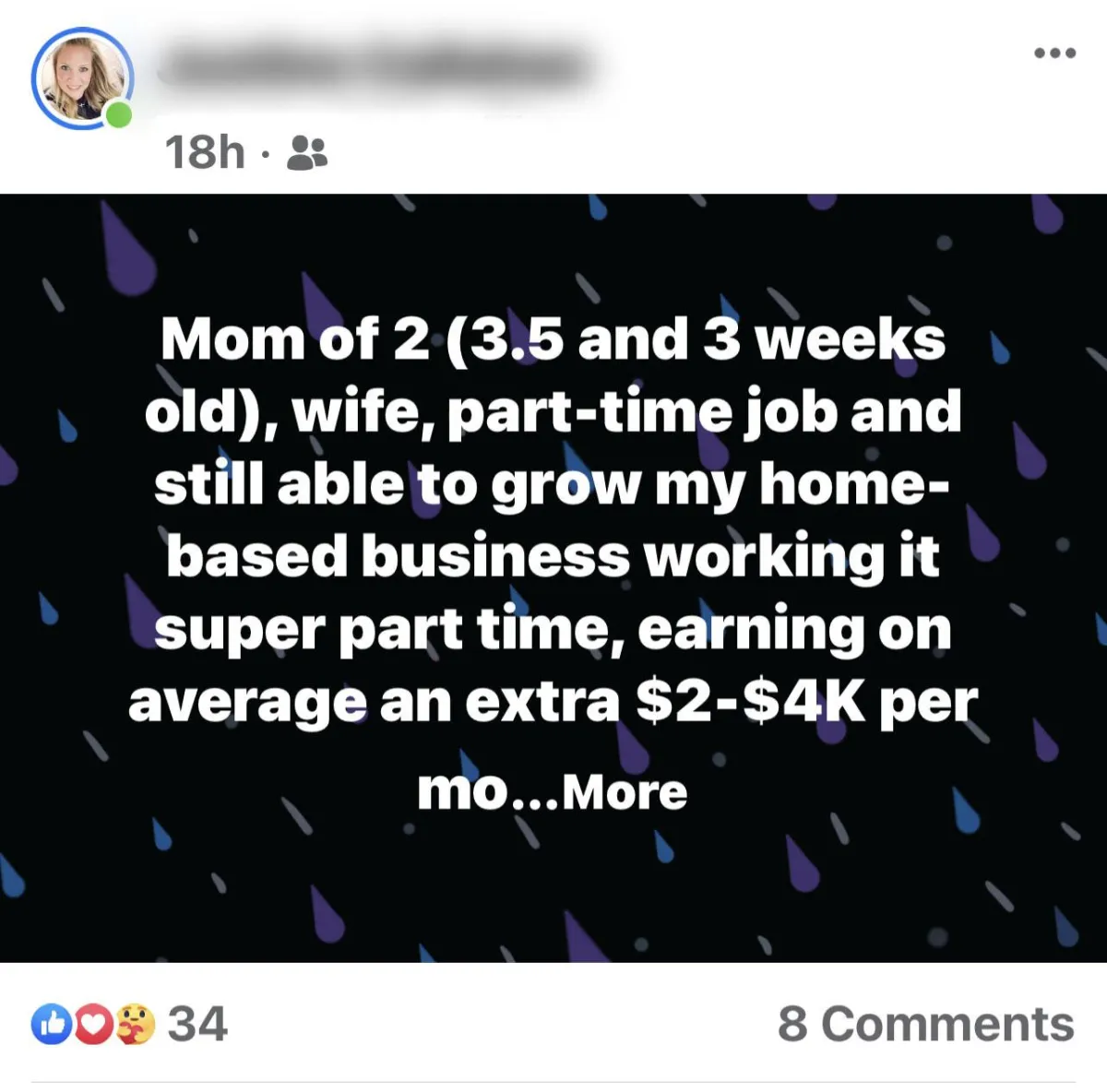
Task: Click the blue story ring around avatar
Action: pyautogui.click(x=82, y=78)
